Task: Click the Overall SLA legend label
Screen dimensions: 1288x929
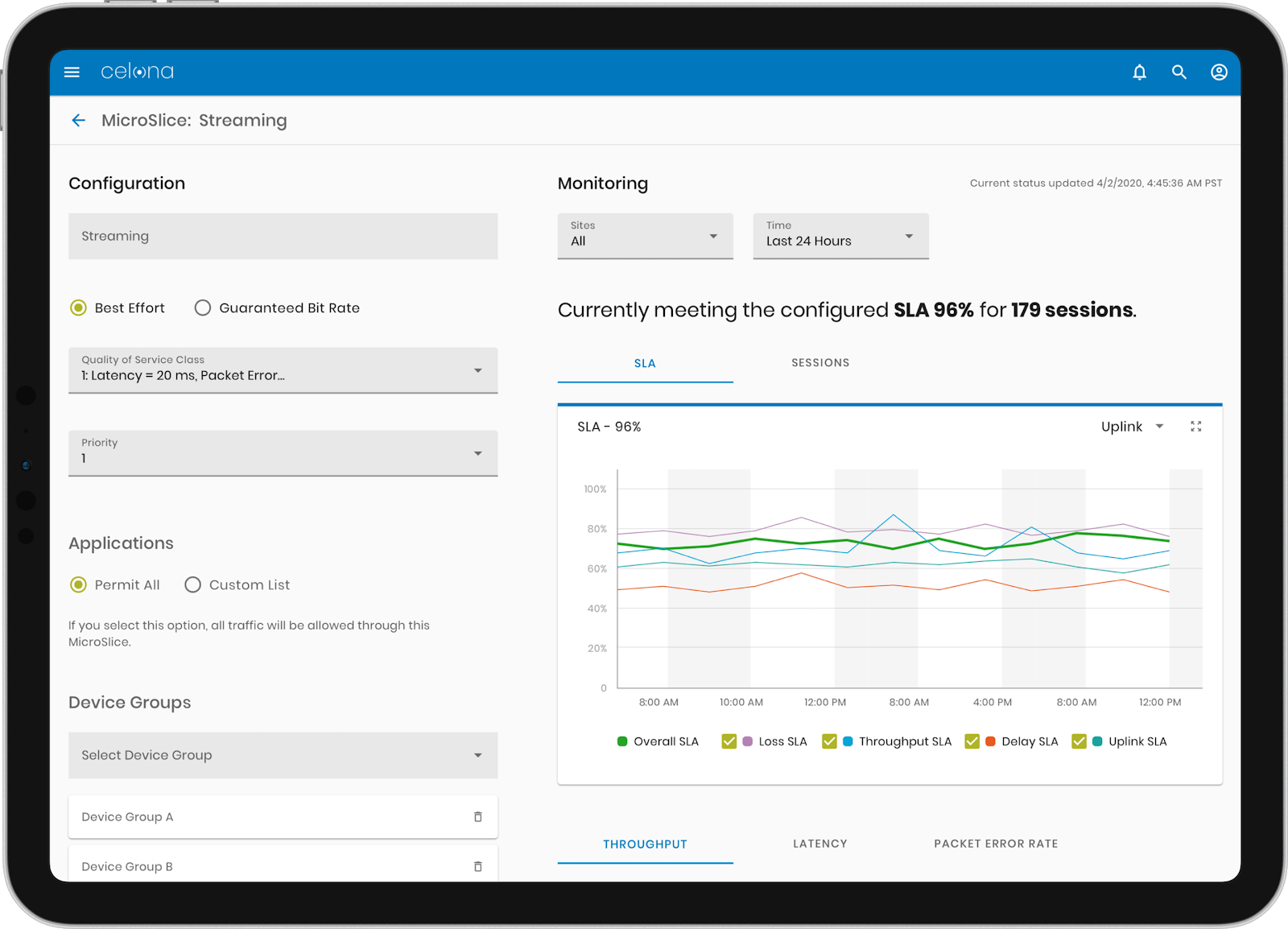Action: [x=666, y=741]
